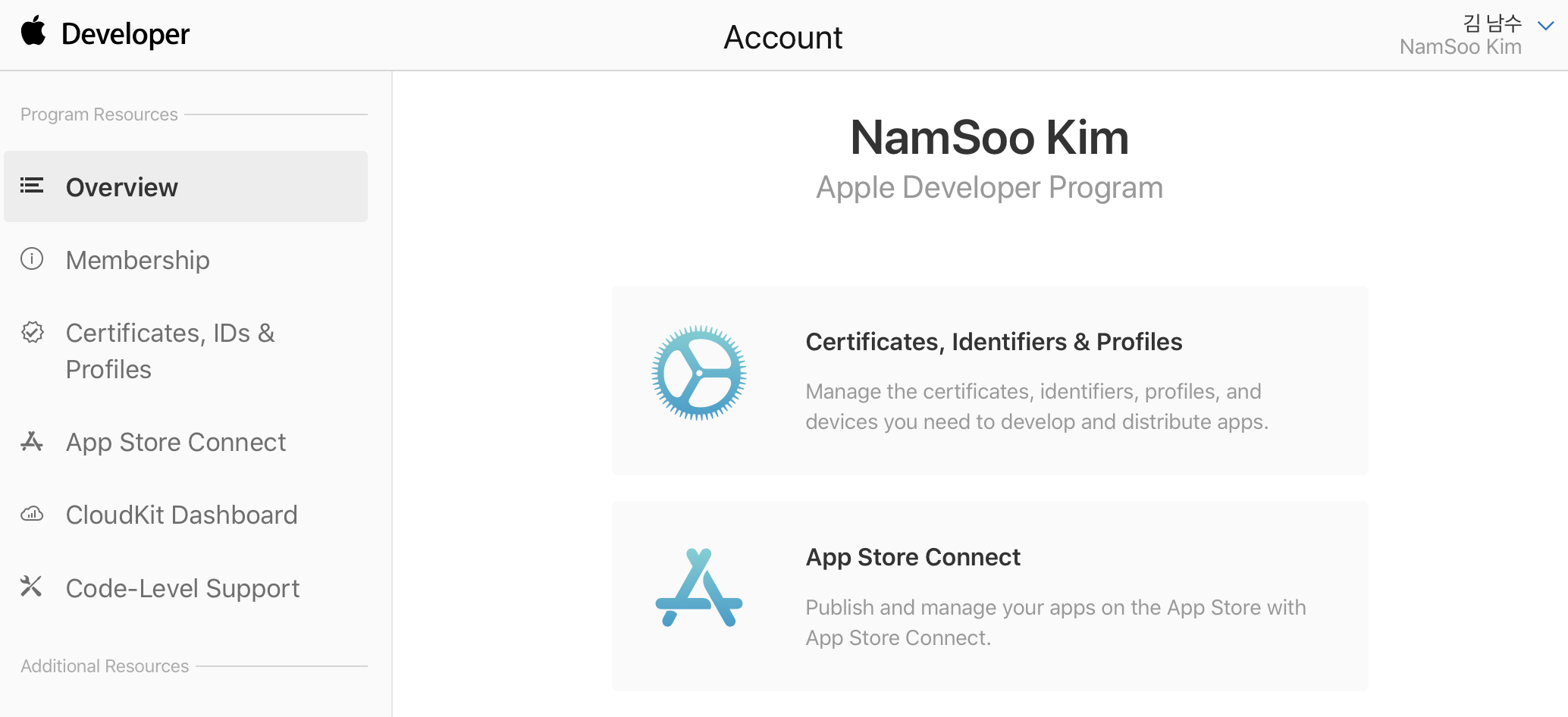
Task: Select Overview in the sidebar
Action: pyautogui.click(x=186, y=186)
